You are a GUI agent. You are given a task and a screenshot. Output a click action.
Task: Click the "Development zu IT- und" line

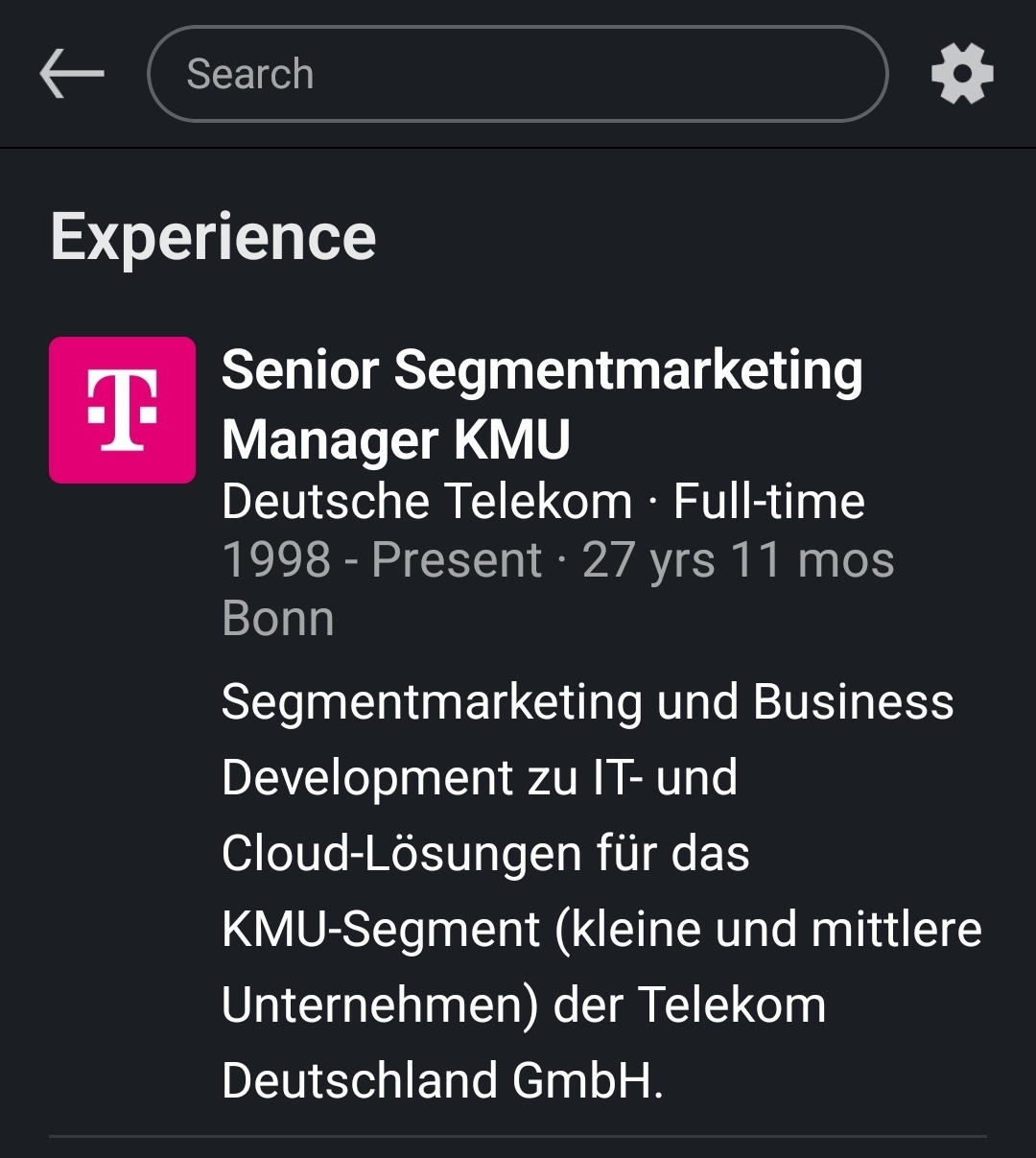(480, 778)
